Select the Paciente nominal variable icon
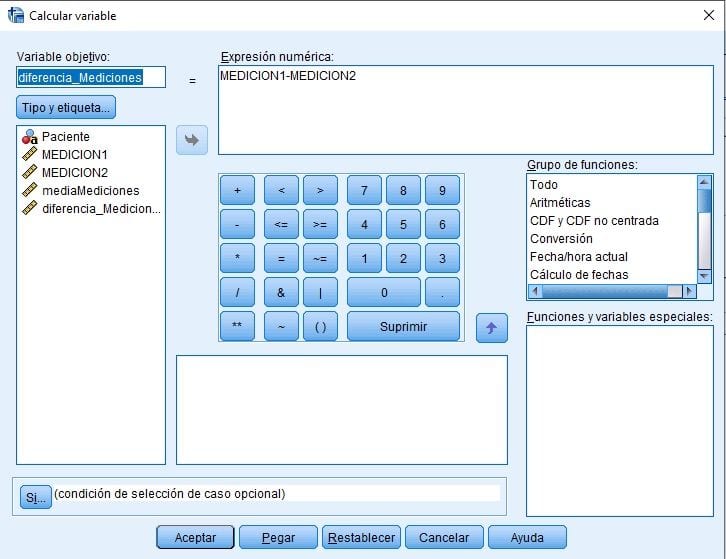The height and width of the screenshot is (559, 726). [x=30, y=137]
